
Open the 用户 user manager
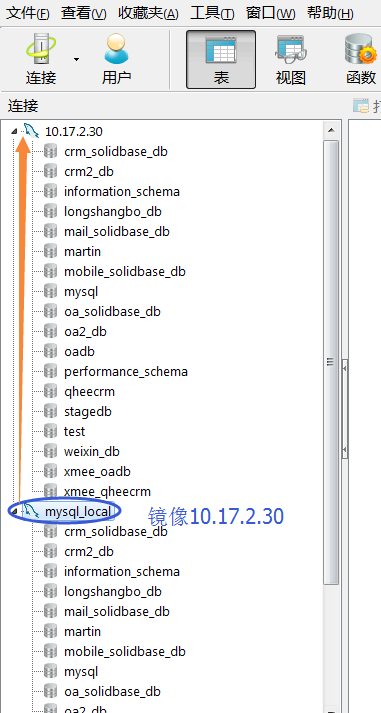pyautogui.click(x=116, y=59)
